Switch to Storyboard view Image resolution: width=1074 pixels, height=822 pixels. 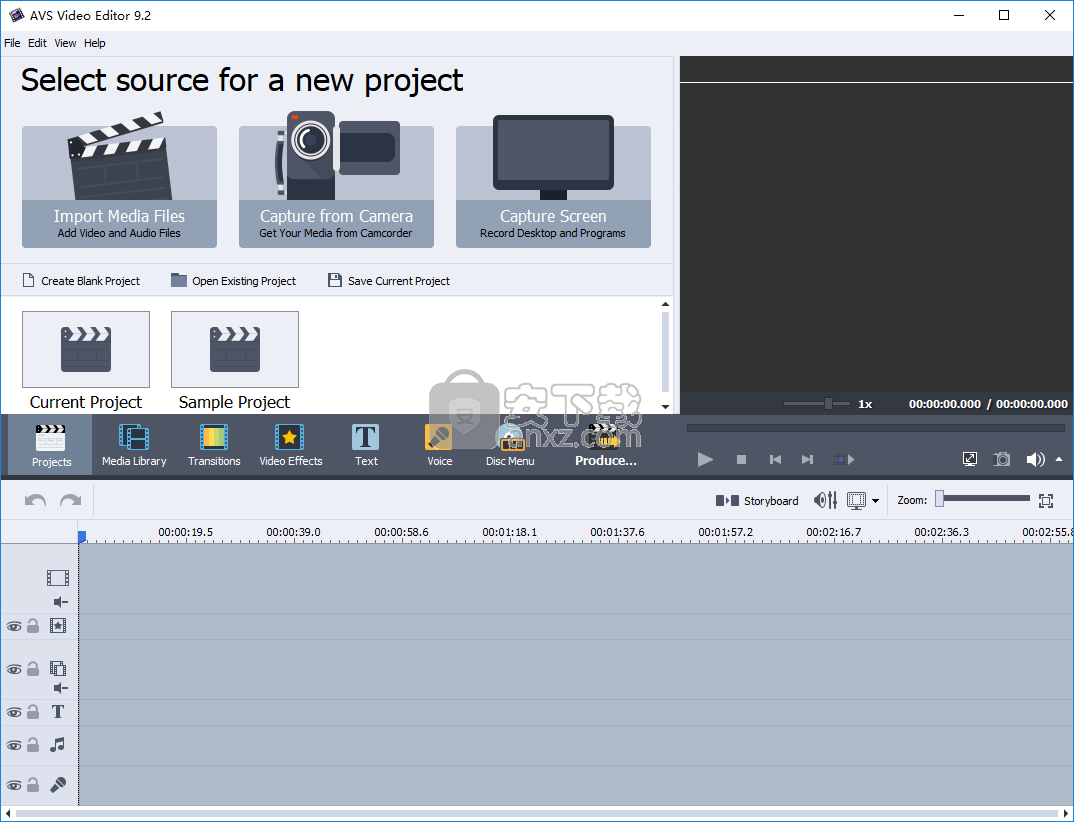click(757, 501)
